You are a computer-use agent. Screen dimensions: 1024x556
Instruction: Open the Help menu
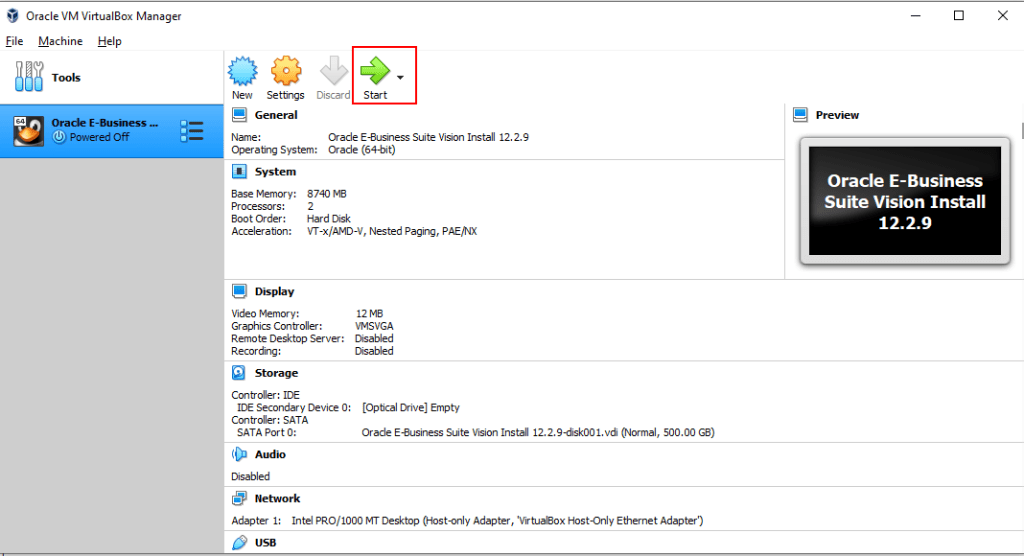[x=109, y=41]
